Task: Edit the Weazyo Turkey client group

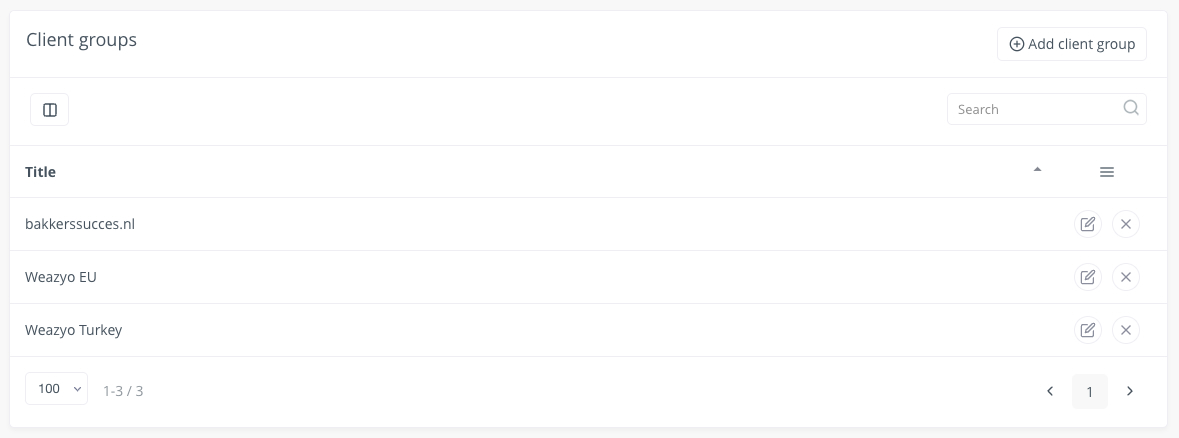Action: (x=1087, y=329)
